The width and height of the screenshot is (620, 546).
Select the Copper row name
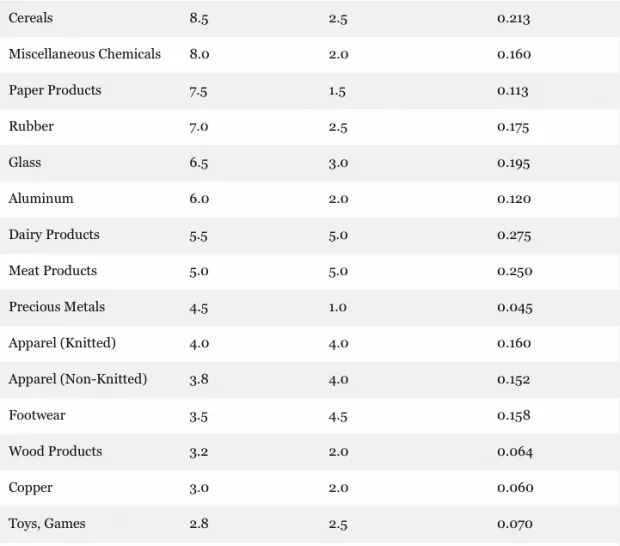pos(31,487)
